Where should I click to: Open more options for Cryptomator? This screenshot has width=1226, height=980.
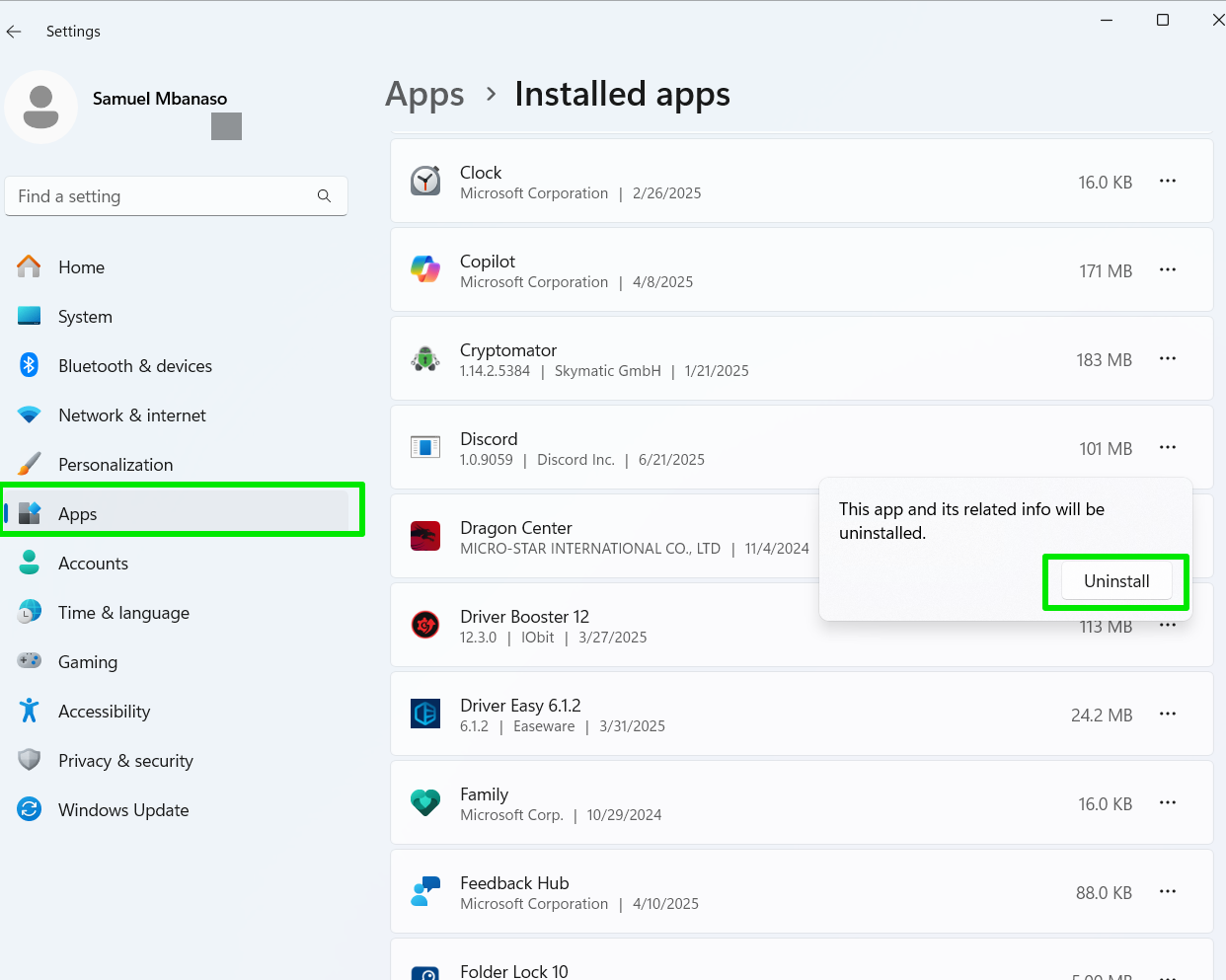(x=1168, y=359)
